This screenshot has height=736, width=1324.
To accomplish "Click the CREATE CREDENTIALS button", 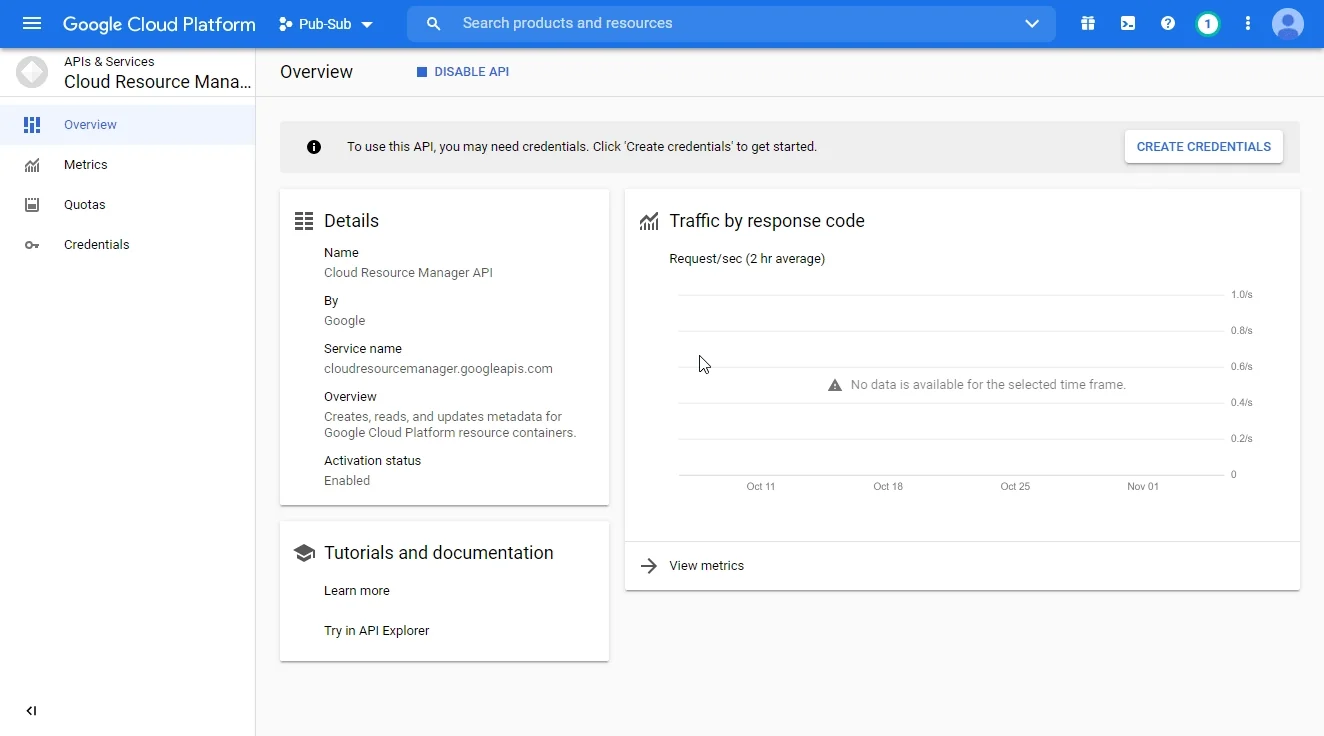I will point(1204,147).
